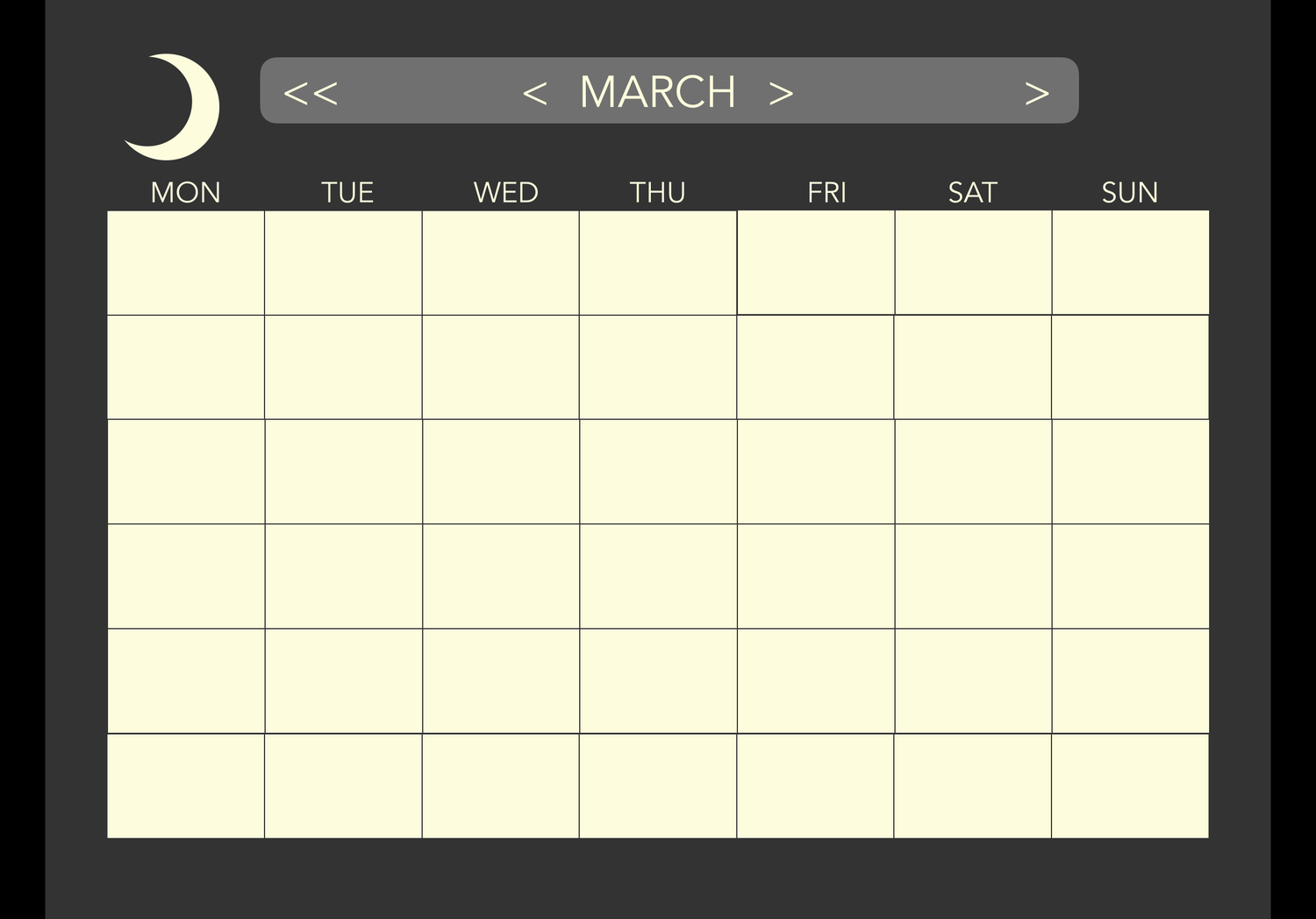Click the far-right forward arrow in header

(x=1037, y=93)
